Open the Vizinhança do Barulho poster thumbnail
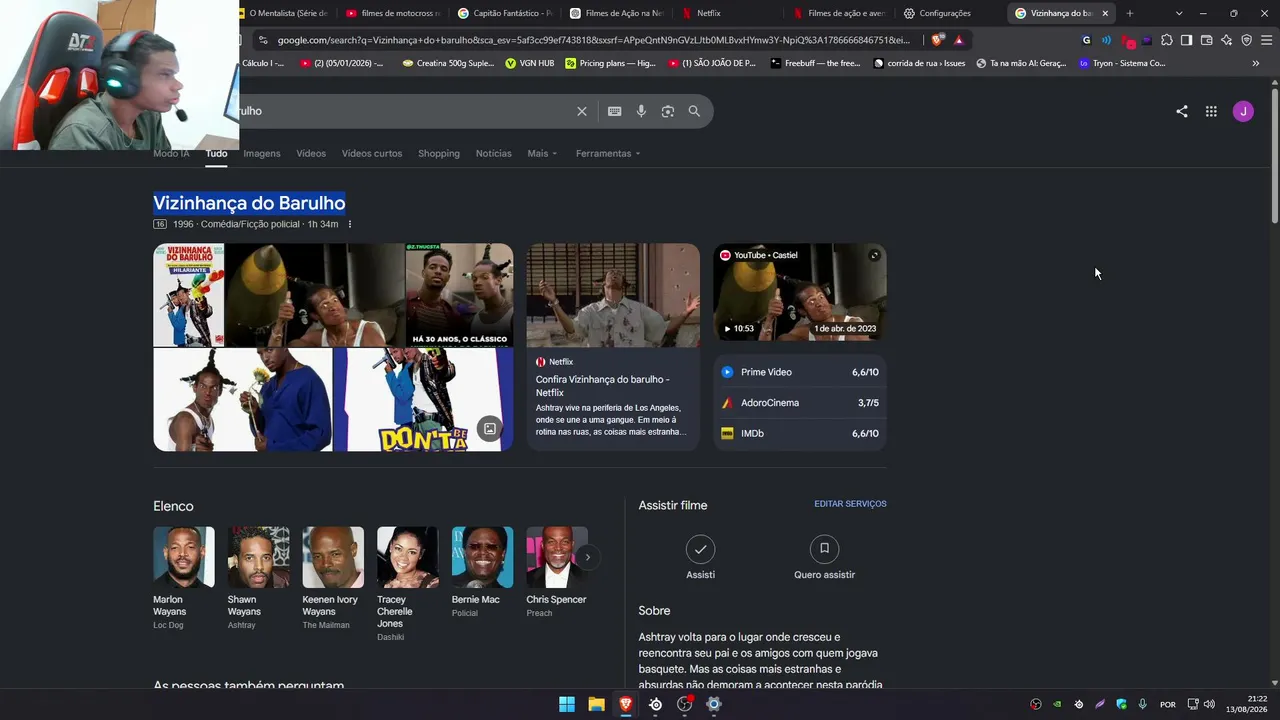This screenshot has height=720, width=1280. pyautogui.click(x=189, y=295)
